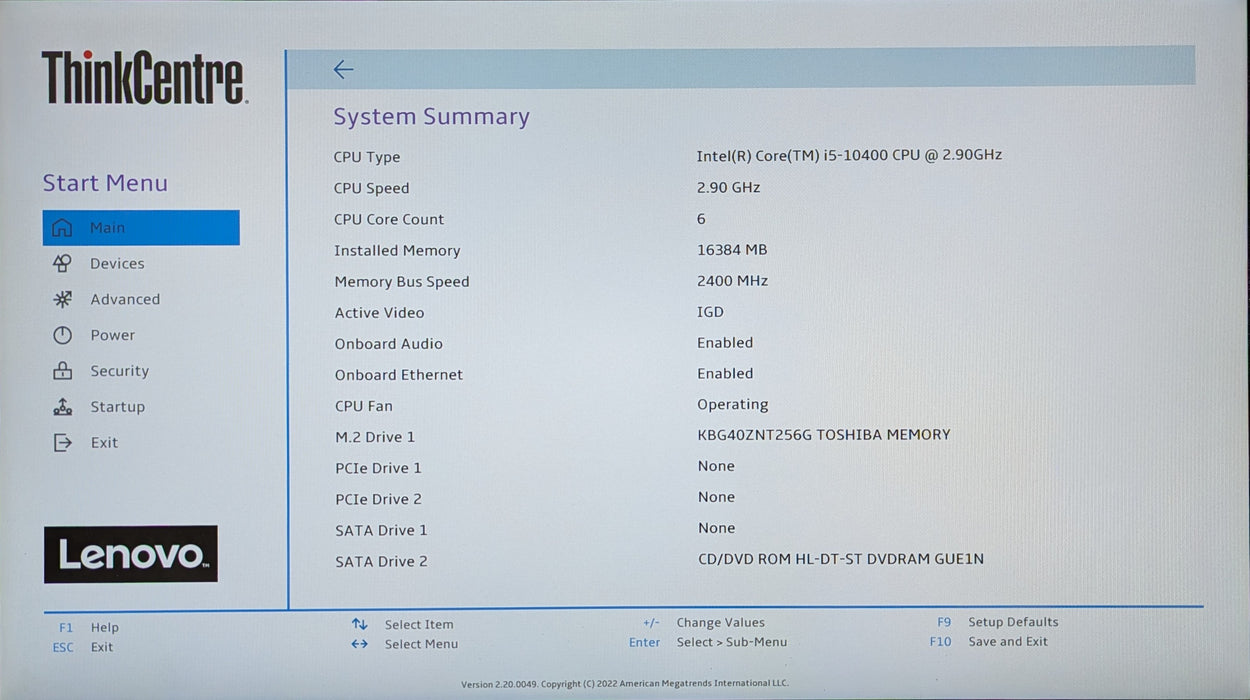Click the Start Menu heading
Viewport: 1250px width, 700px height.
pos(105,183)
